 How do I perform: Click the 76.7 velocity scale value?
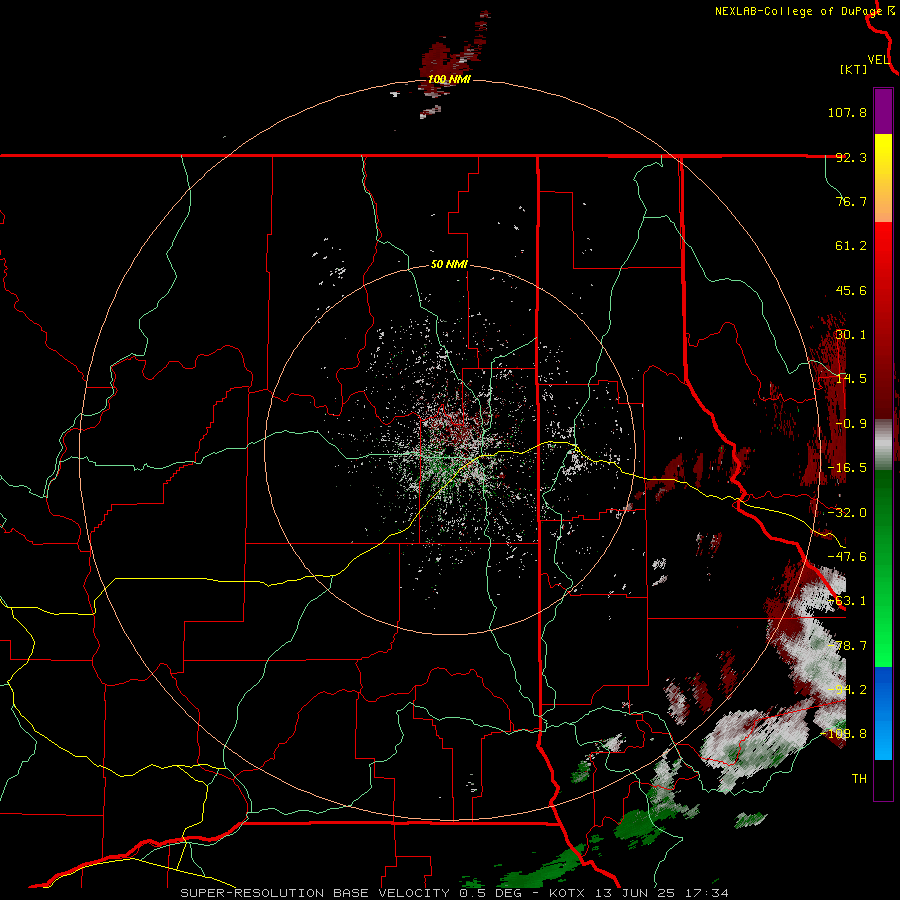click(851, 201)
